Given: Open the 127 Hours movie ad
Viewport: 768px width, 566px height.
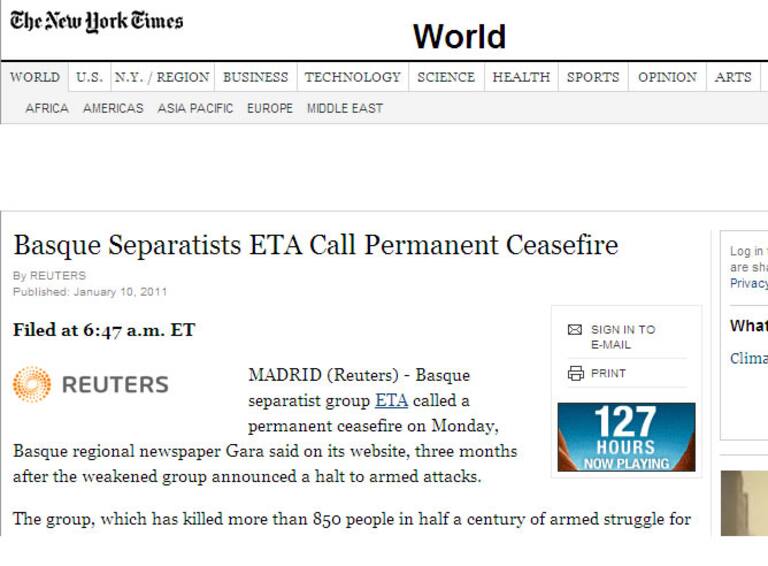Looking at the screenshot, I should [626, 437].
